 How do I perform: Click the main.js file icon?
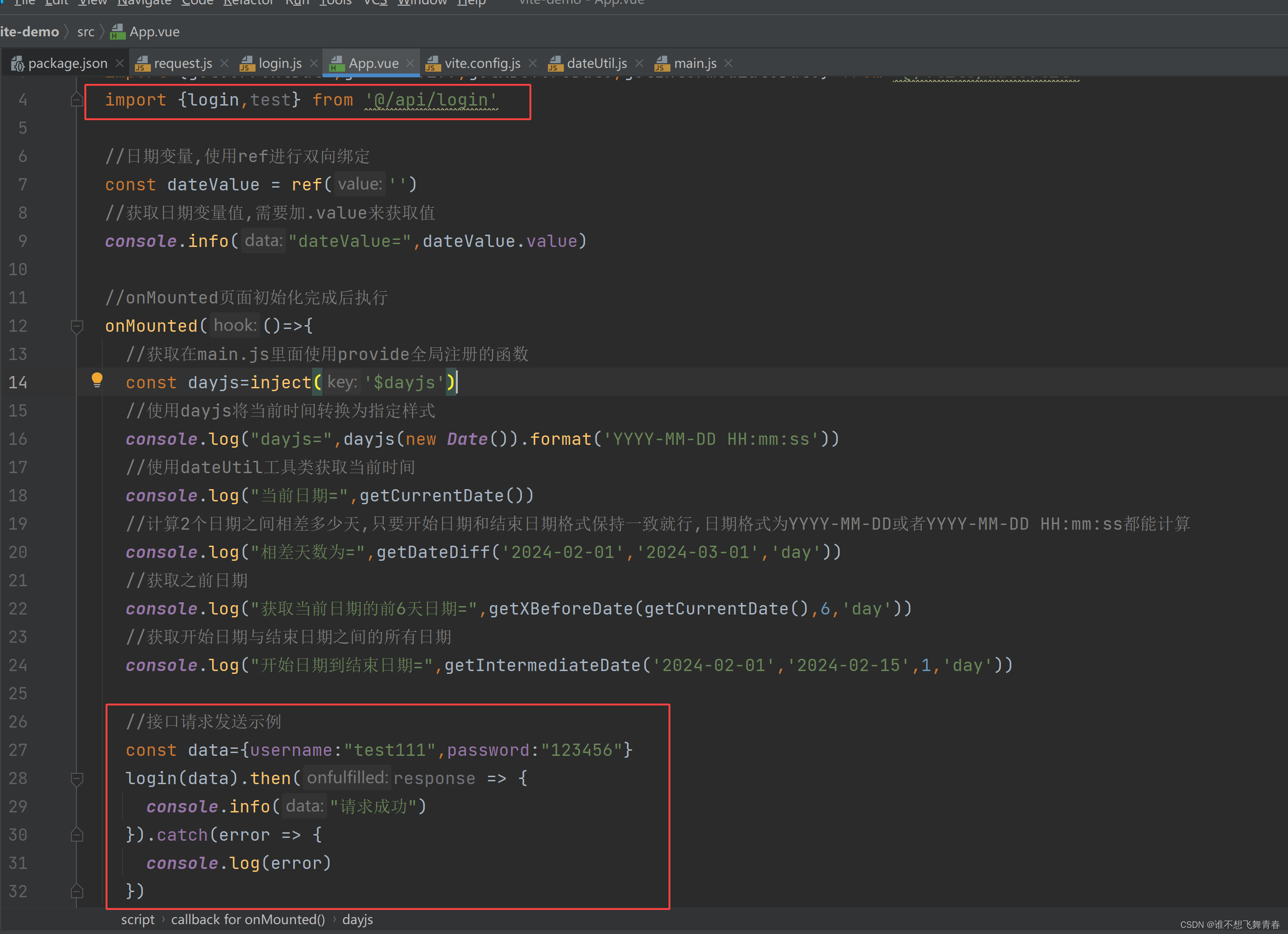tap(662, 64)
